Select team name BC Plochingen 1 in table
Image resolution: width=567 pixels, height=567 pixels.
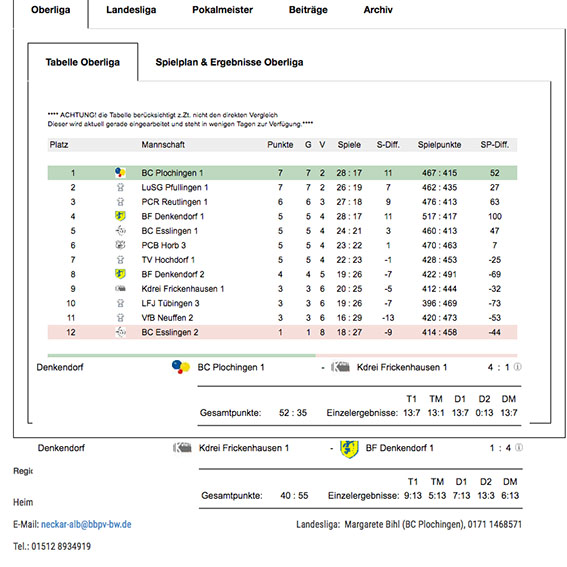point(172,173)
